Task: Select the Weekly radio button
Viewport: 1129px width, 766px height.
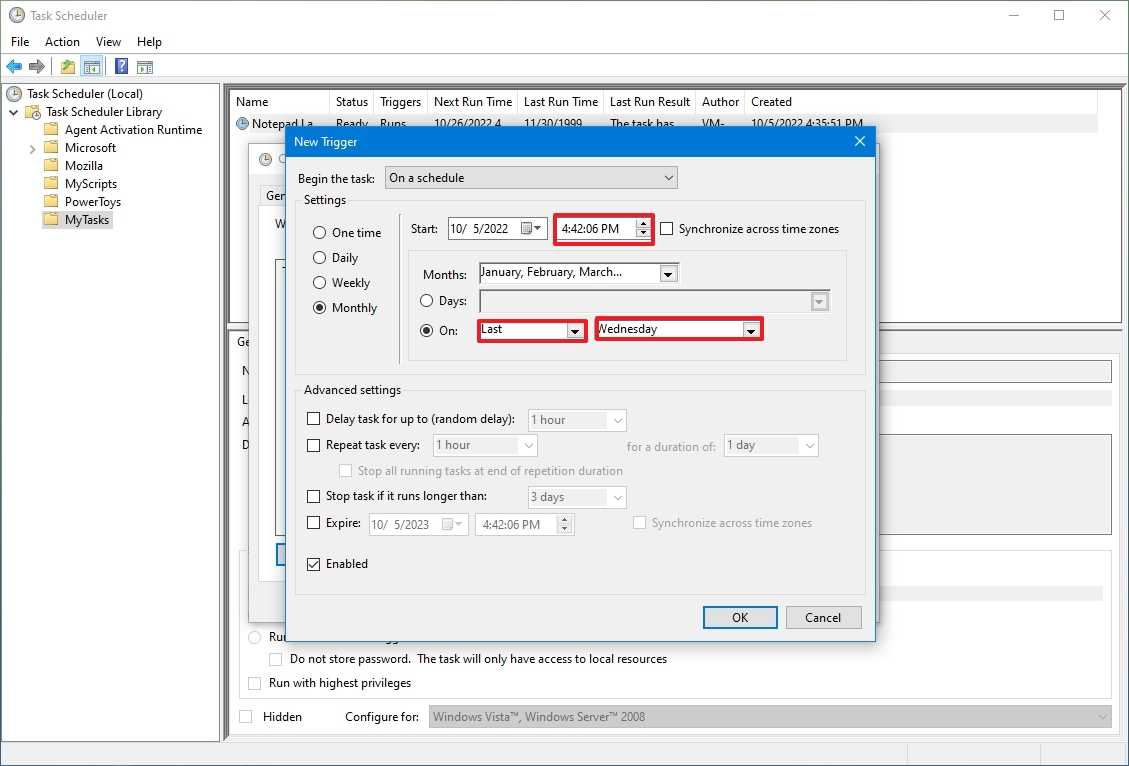Action: click(x=320, y=283)
